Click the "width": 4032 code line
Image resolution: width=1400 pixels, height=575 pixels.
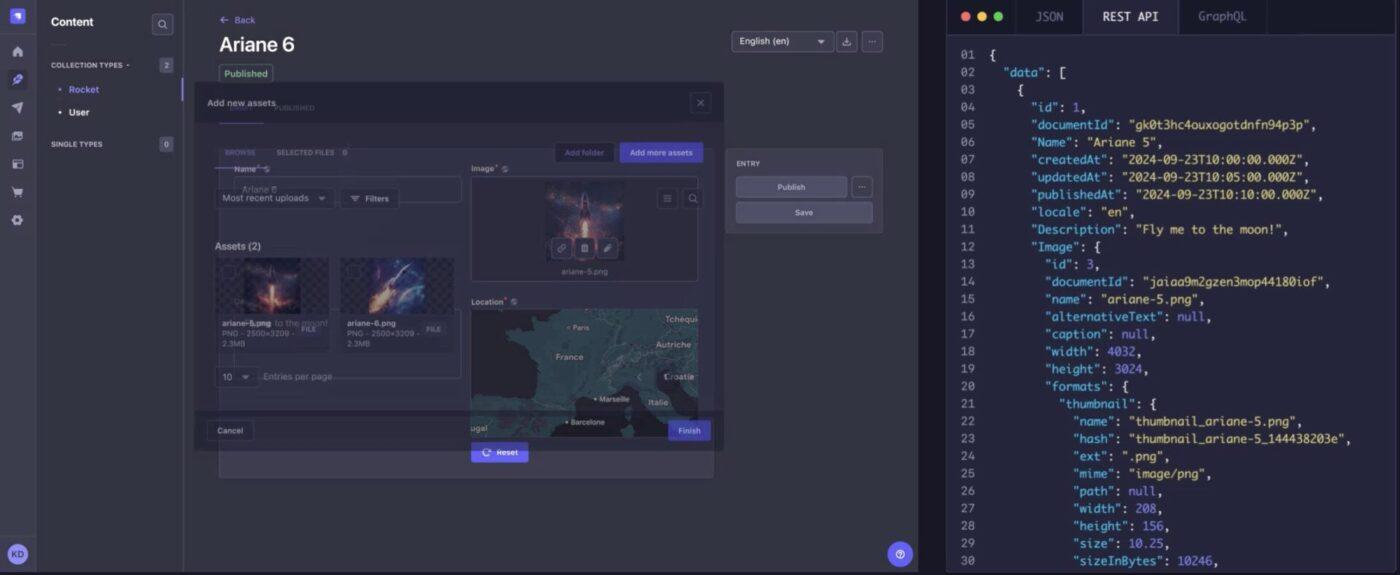click(x=1095, y=351)
